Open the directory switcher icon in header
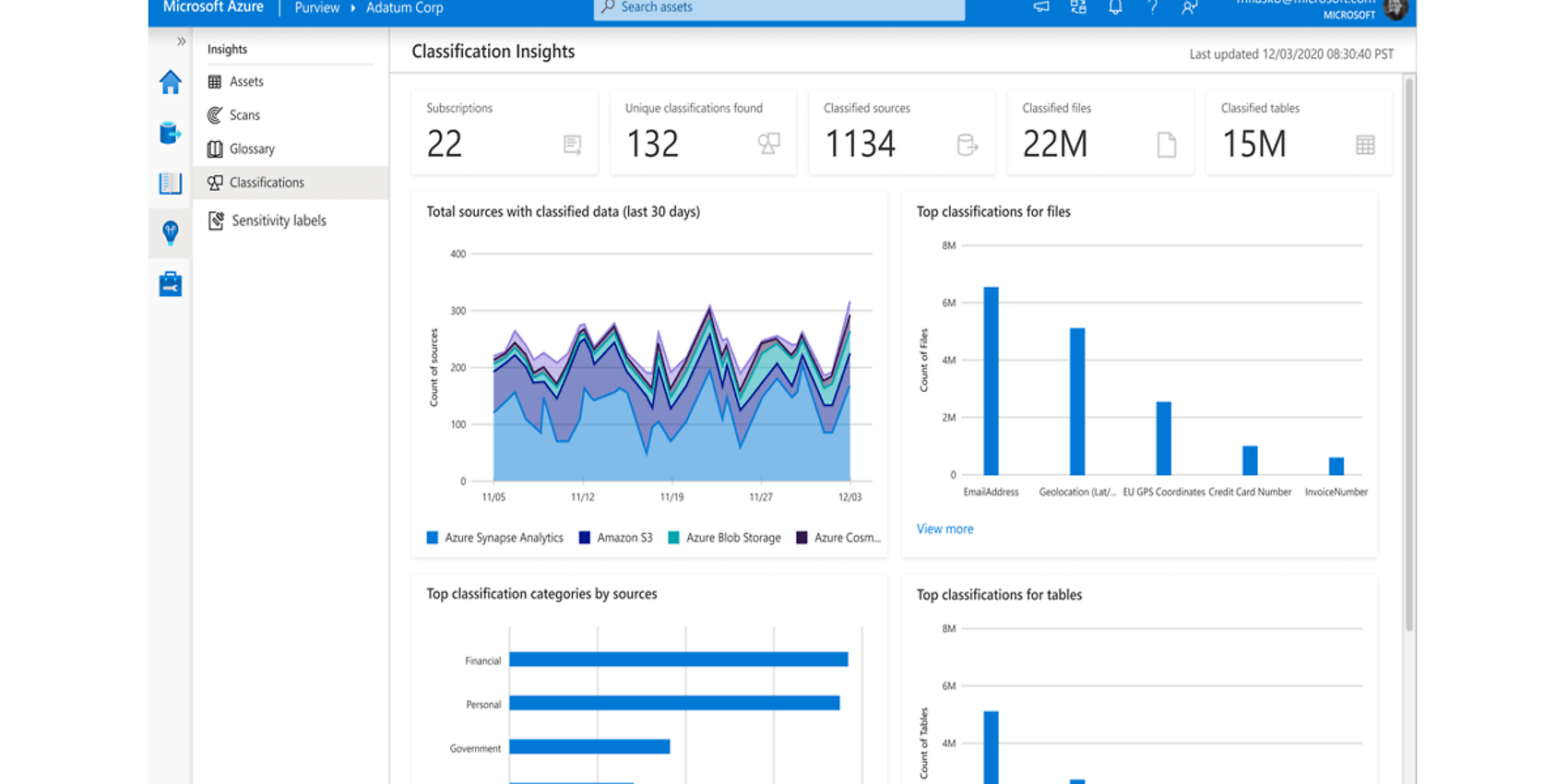Viewport: 1568px width, 784px height. click(x=1078, y=7)
